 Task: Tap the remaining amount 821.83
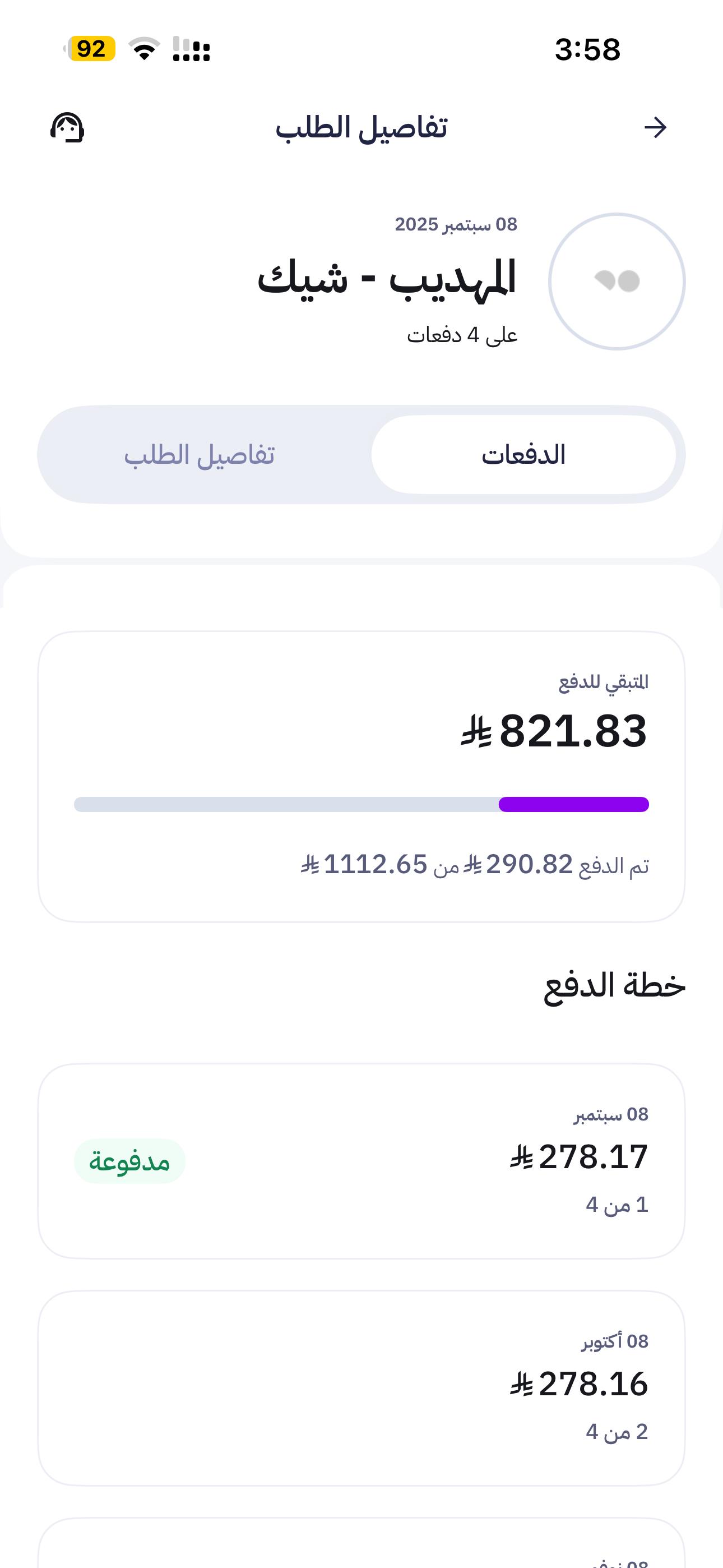coord(573,731)
